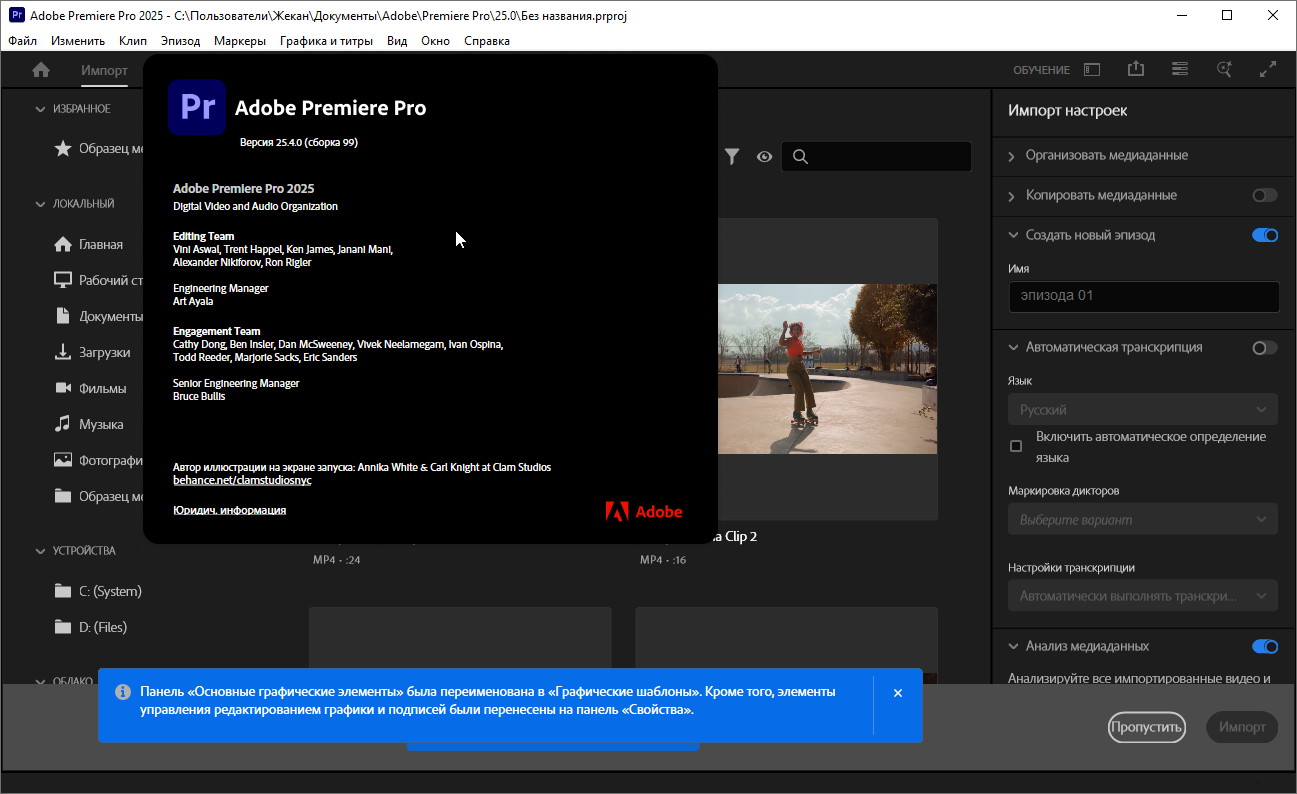Collapse Анализ медиаданных section chevron
The image size is (1297, 794).
pos(1011,646)
